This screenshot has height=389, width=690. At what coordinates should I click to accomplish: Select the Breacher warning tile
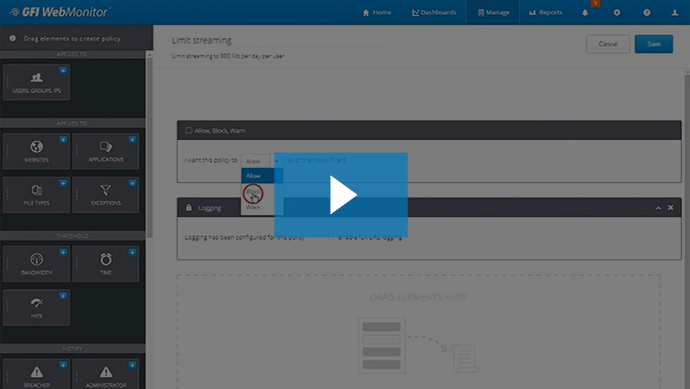[37, 374]
